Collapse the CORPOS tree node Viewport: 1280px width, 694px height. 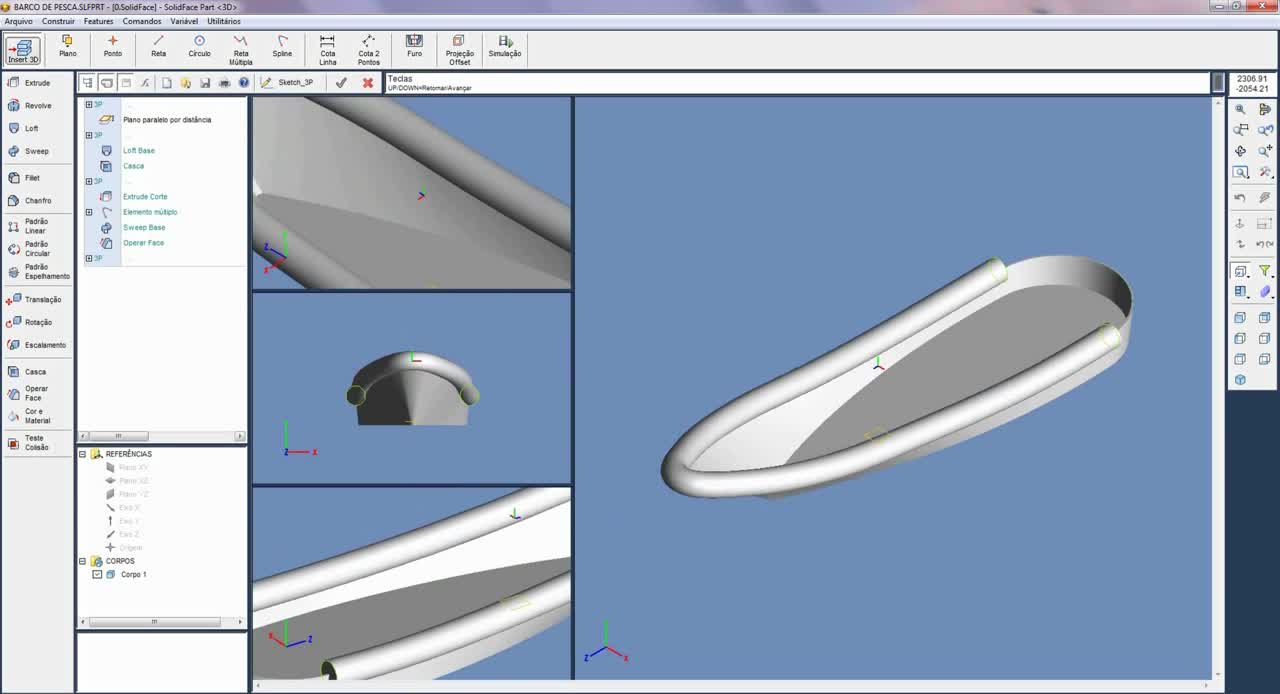pyautogui.click(x=83, y=561)
